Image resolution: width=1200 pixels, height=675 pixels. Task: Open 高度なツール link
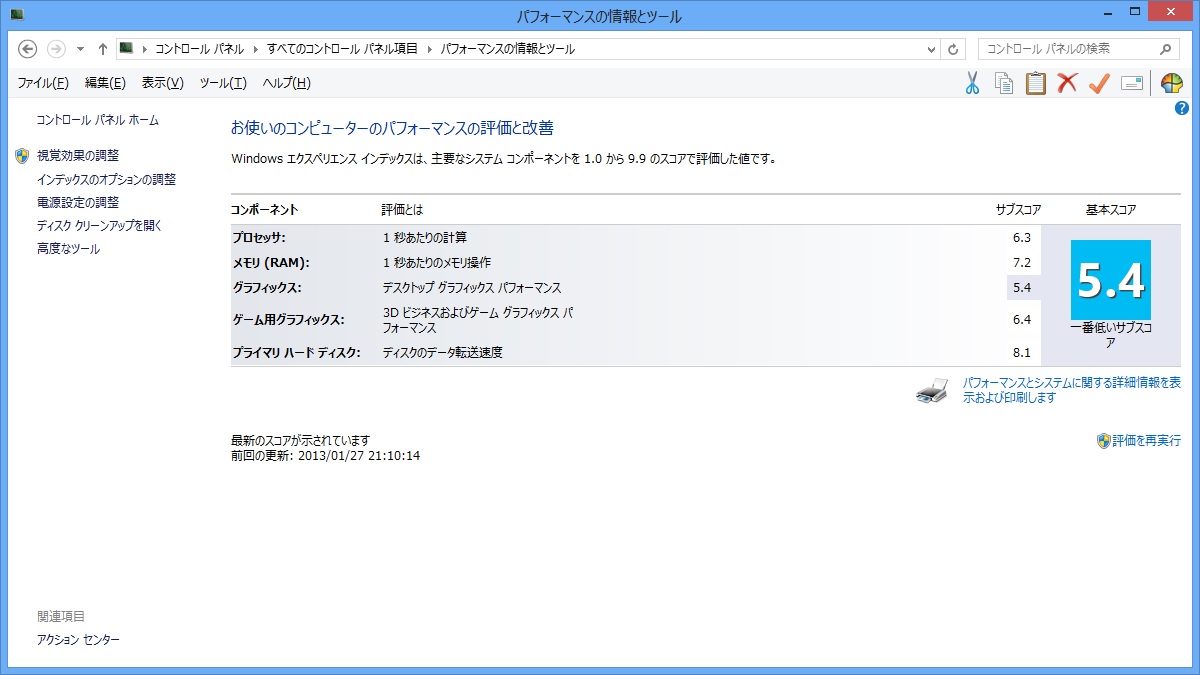tap(68, 249)
